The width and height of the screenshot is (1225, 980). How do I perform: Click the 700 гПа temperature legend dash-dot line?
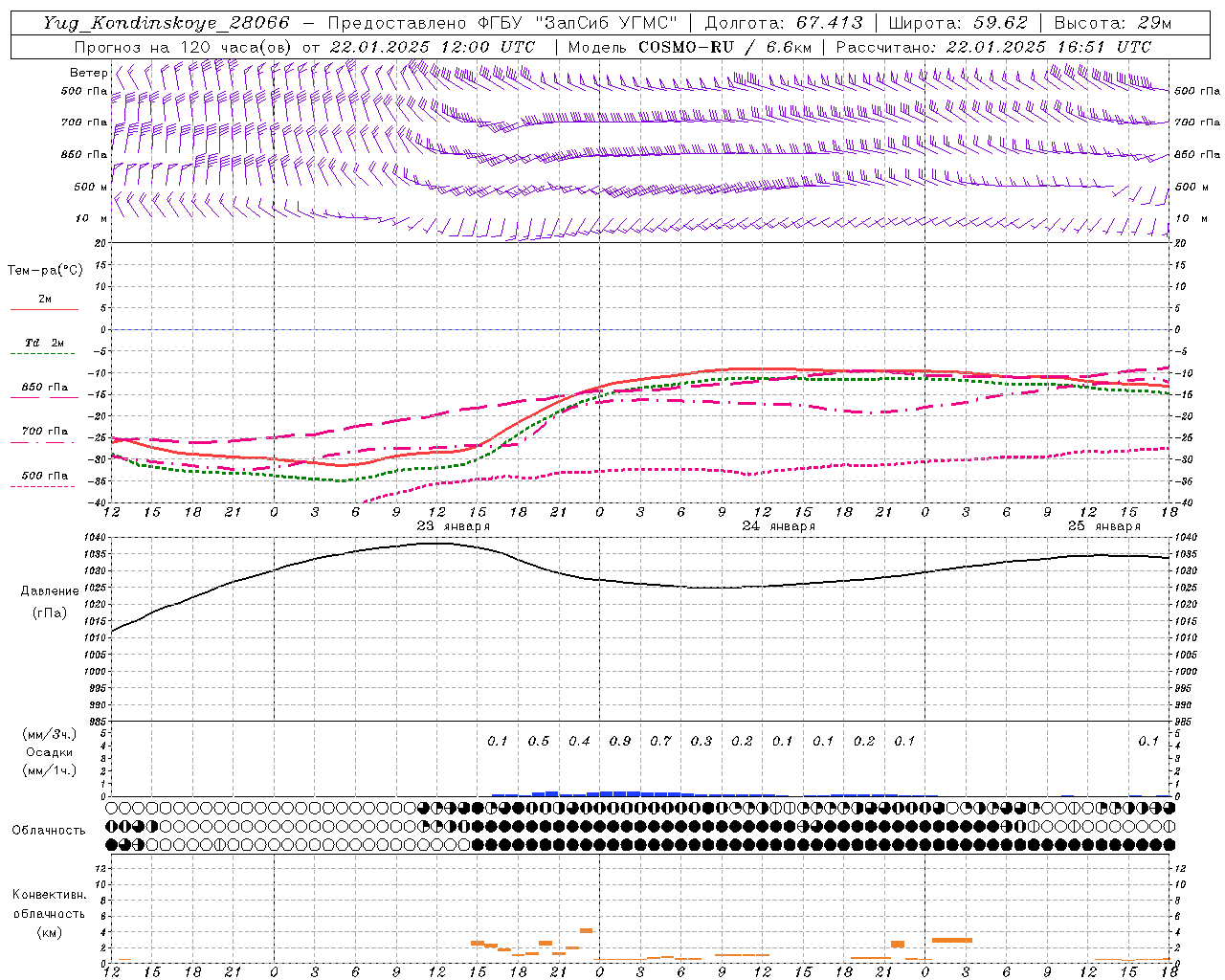click(44, 442)
